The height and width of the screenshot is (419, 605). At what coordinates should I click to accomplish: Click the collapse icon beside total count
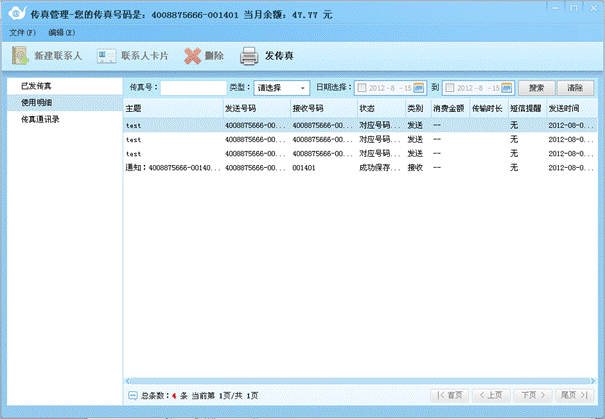pos(133,395)
